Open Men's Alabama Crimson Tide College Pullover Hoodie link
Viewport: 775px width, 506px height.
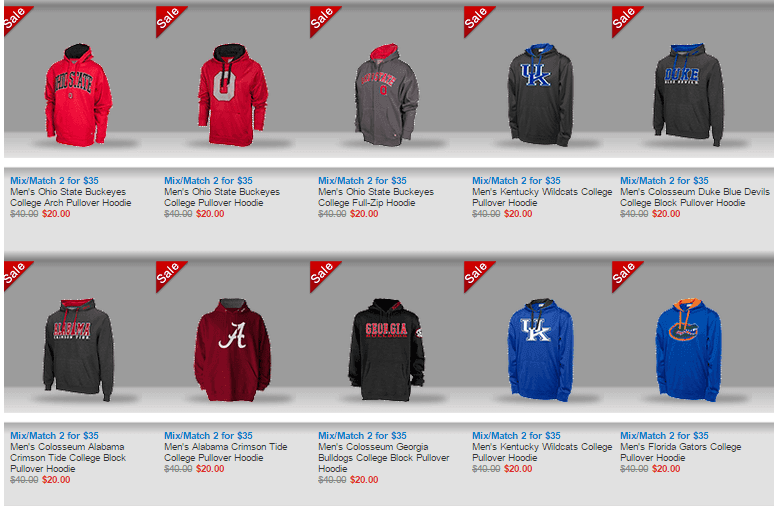point(225,452)
